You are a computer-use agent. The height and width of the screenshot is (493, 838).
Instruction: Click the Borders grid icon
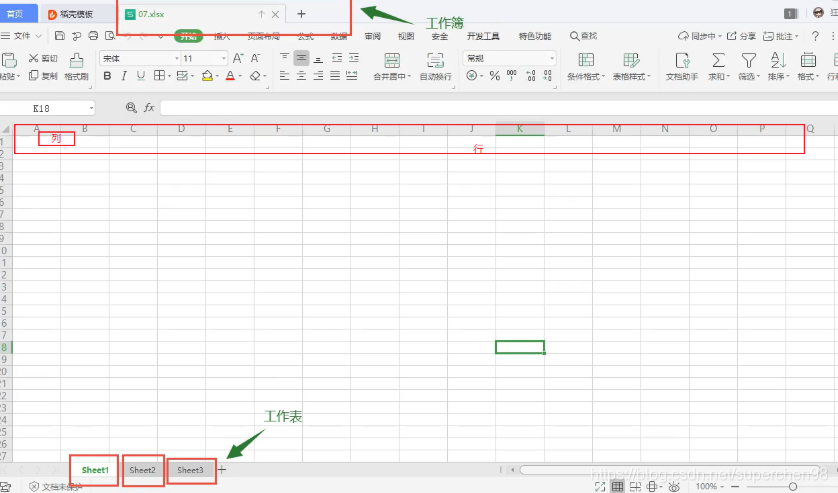[x=159, y=76]
